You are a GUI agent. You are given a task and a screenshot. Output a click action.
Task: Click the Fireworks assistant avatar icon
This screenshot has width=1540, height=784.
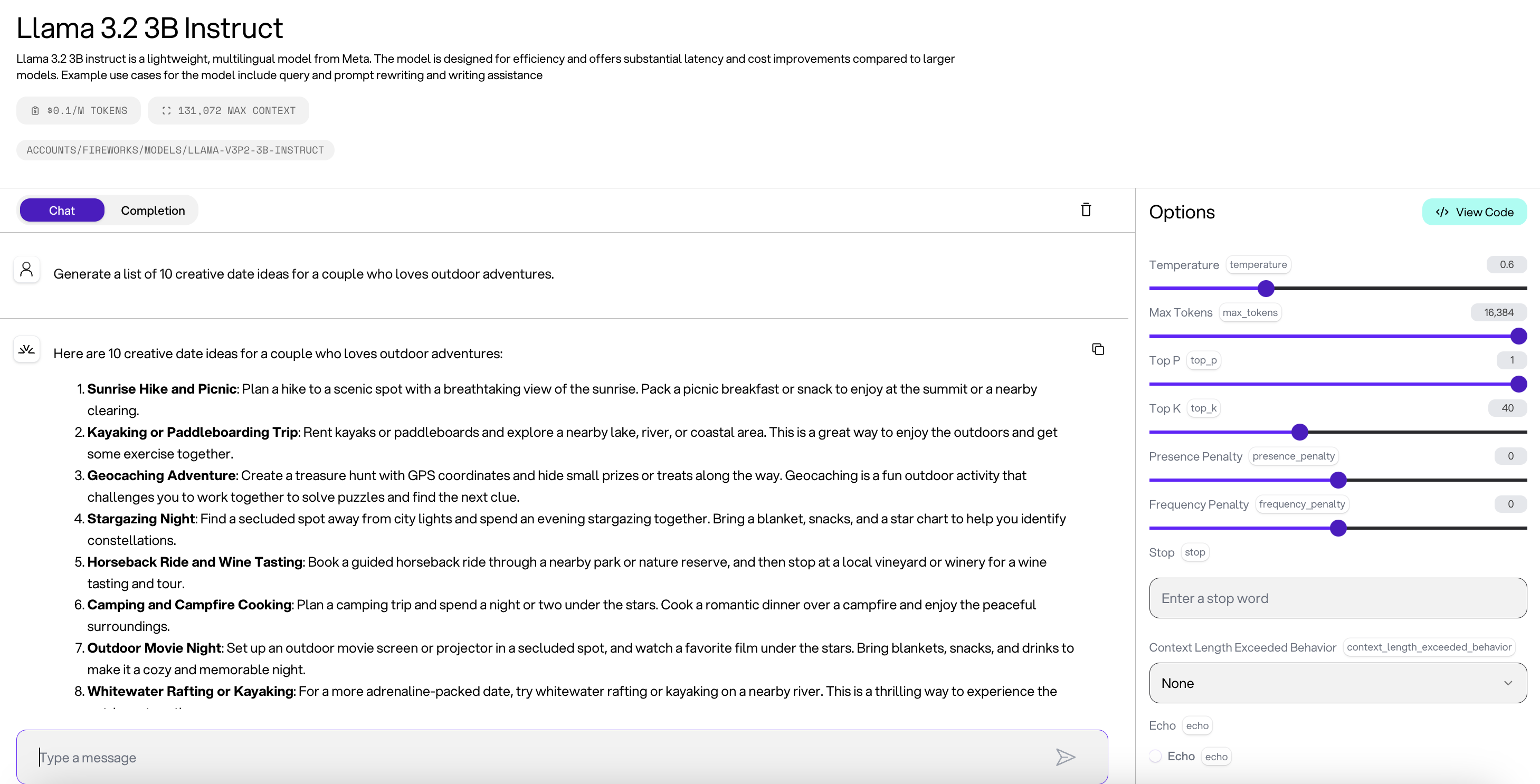pos(26,349)
